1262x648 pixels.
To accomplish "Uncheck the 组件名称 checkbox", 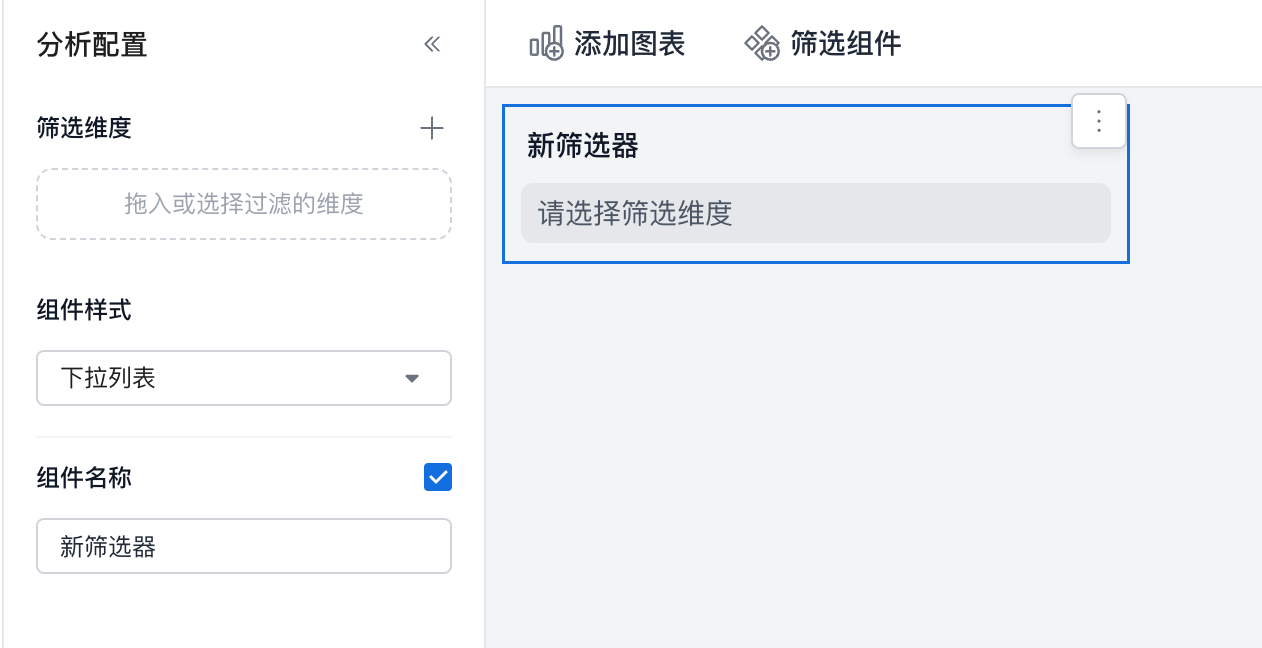I will (438, 478).
